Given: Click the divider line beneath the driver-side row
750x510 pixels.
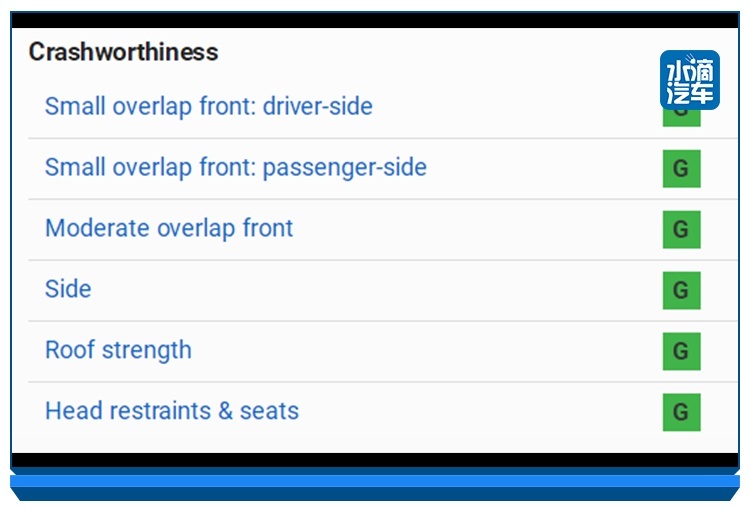Looking at the screenshot, I should click(383, 139).
